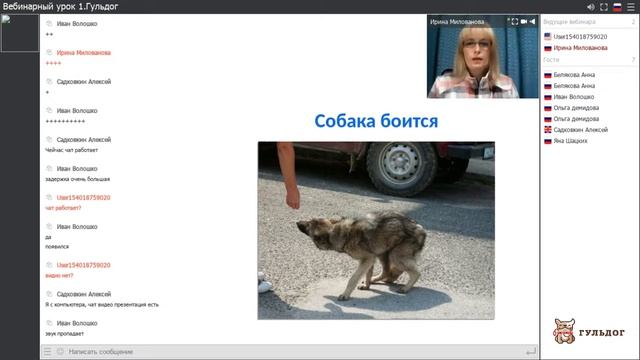
Task: Click chat message 'Я с компьютера, чат видео презентация есть'
Action: (x=102, y=305)
